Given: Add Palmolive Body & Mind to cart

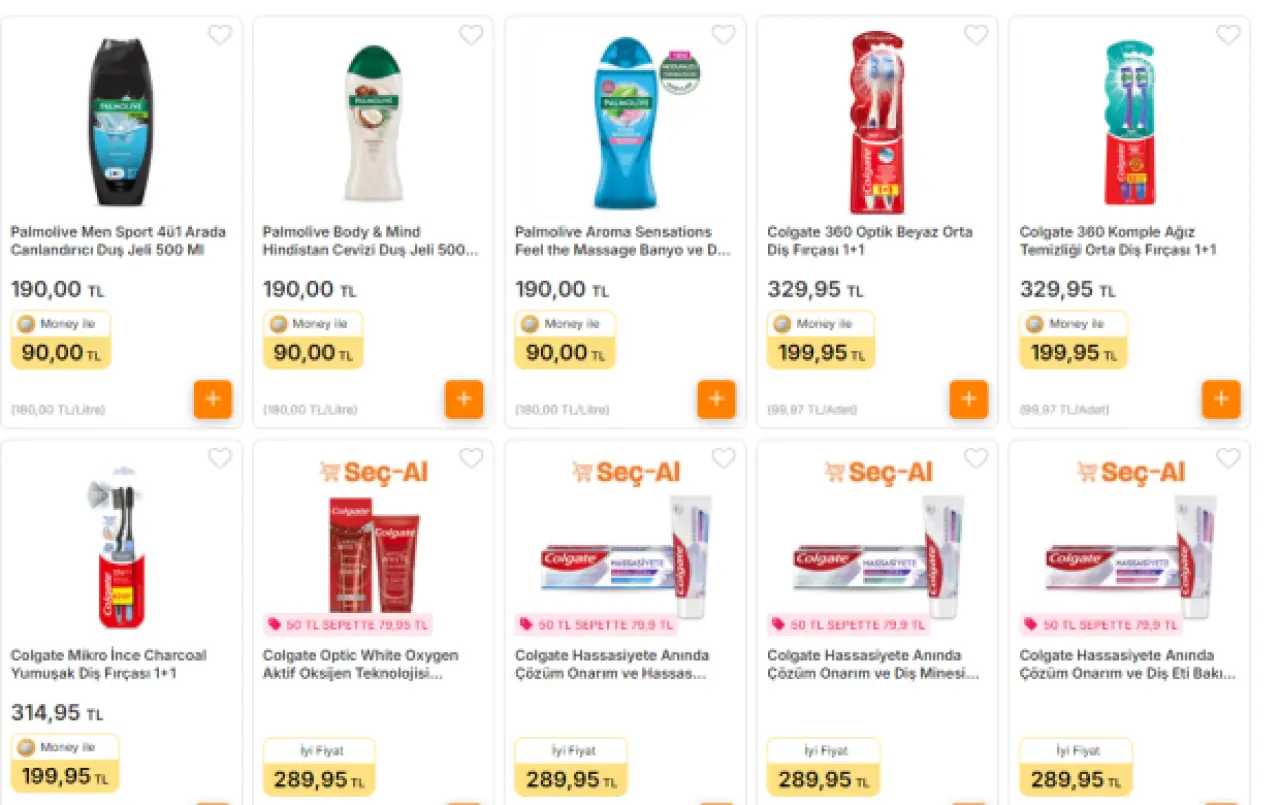Looking at the screenshot, I should [x=464, y=399].
